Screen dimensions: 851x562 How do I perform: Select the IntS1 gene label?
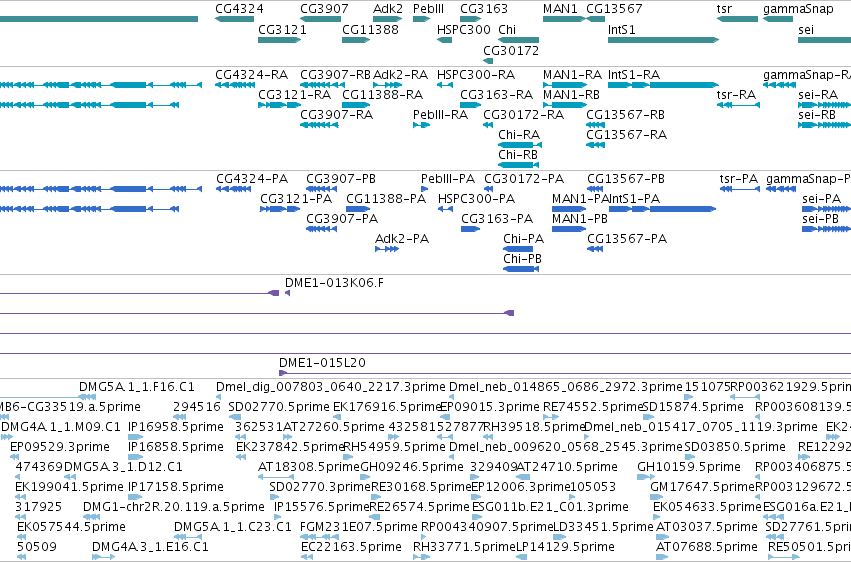pos(621,30)
